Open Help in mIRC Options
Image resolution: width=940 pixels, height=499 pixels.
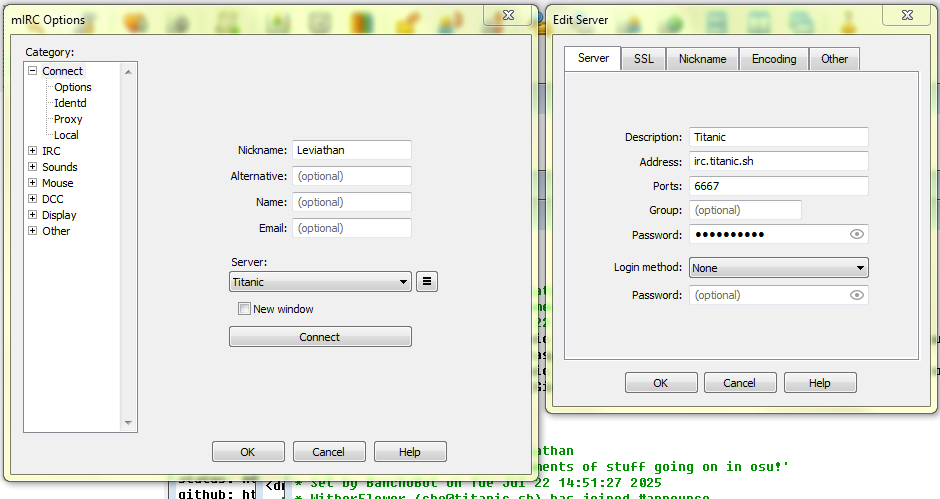point(410,452)
